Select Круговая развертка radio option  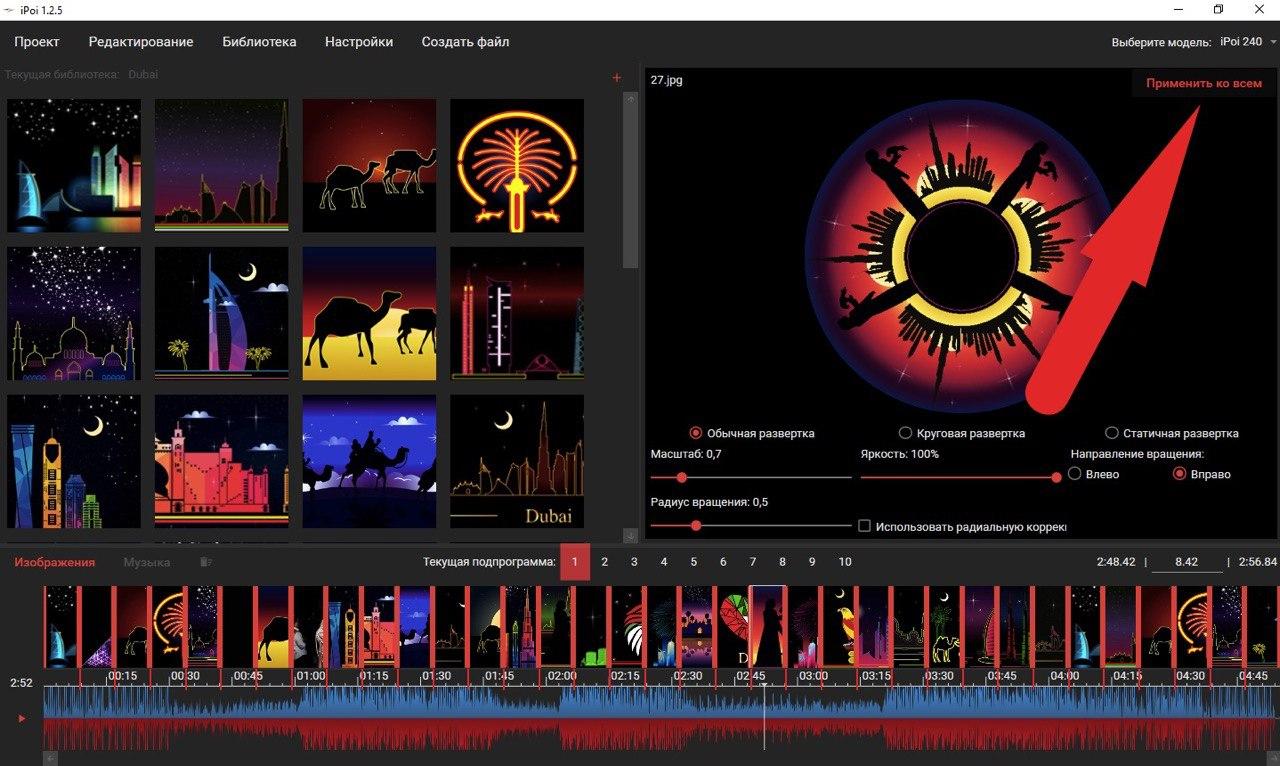tap(961, 433)
